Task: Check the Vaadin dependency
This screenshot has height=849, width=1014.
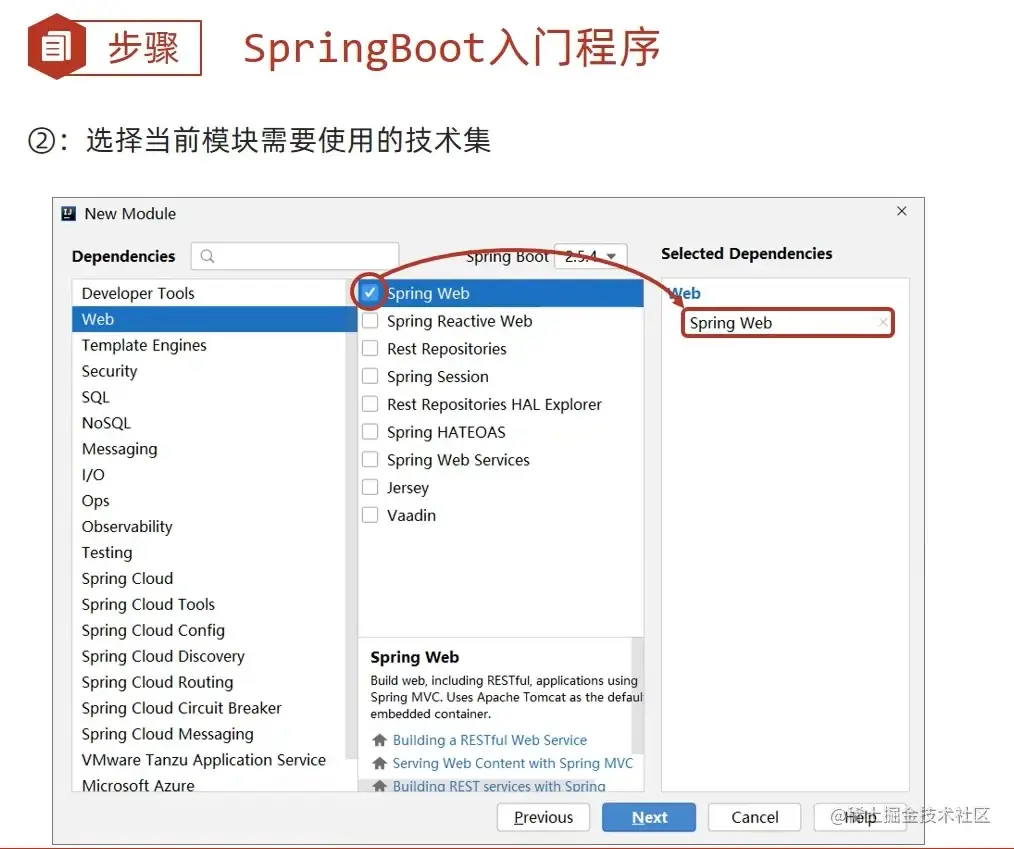Action: [371, 515]
